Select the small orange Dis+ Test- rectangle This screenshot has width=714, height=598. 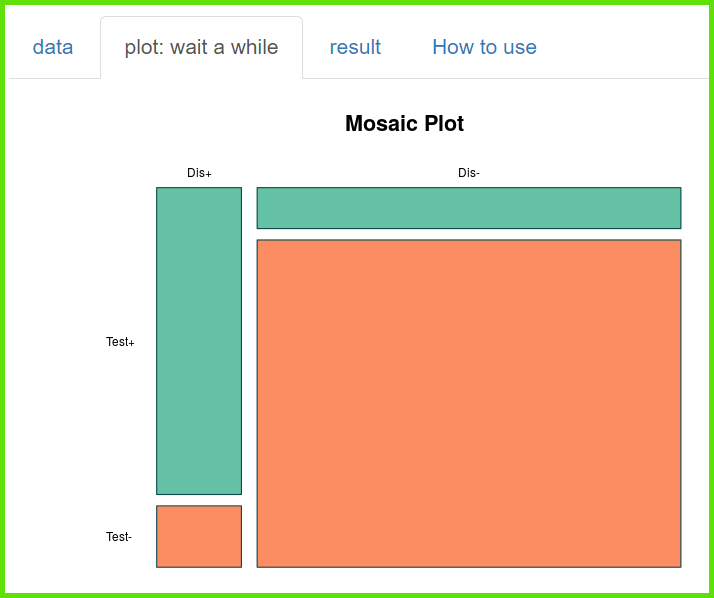tap(199, 536)
